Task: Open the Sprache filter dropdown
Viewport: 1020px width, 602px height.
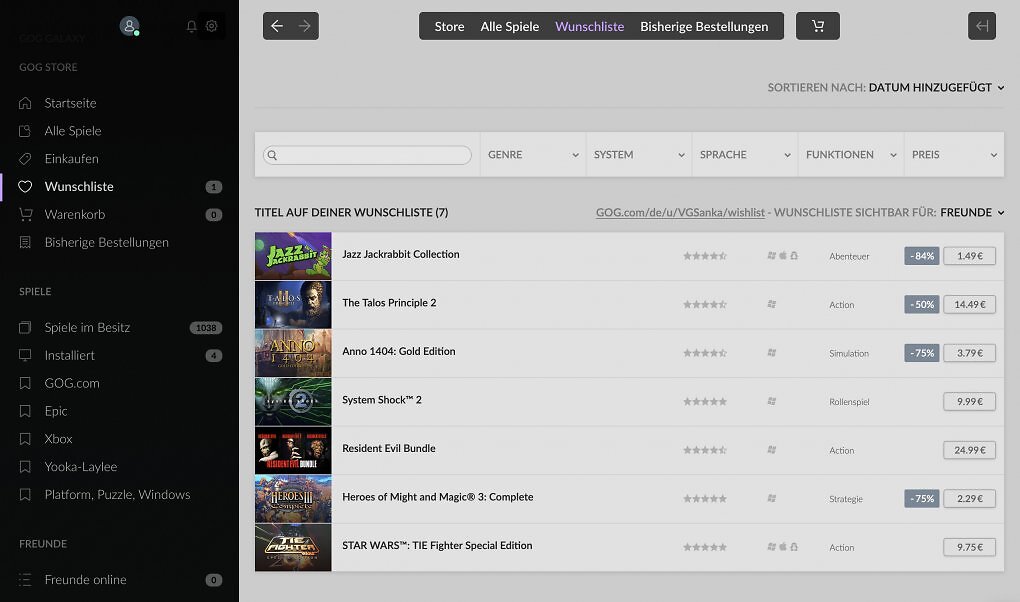Action: point(745,155)
